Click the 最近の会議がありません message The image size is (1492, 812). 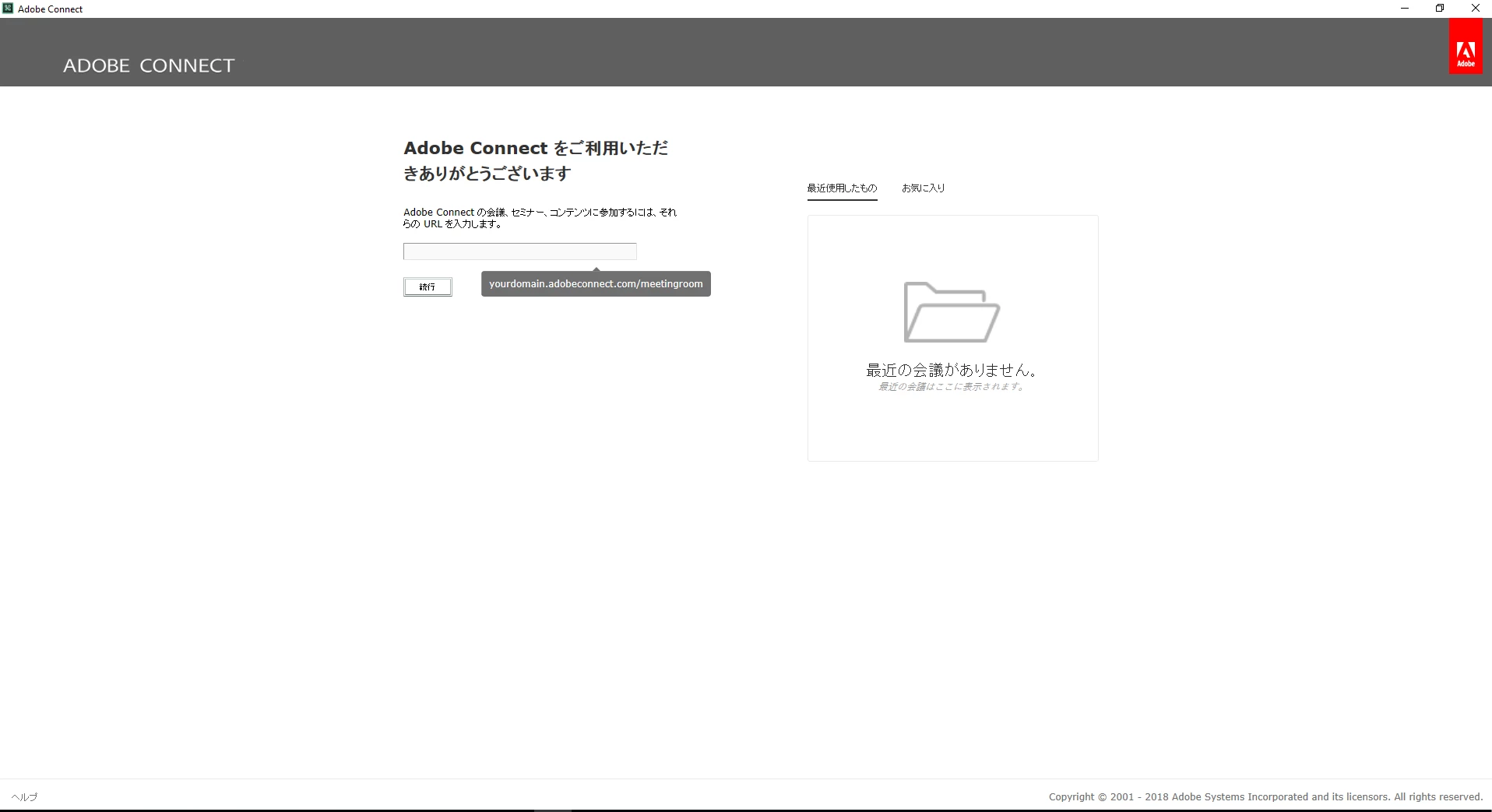pyautogui.click(x=952, y=370)
